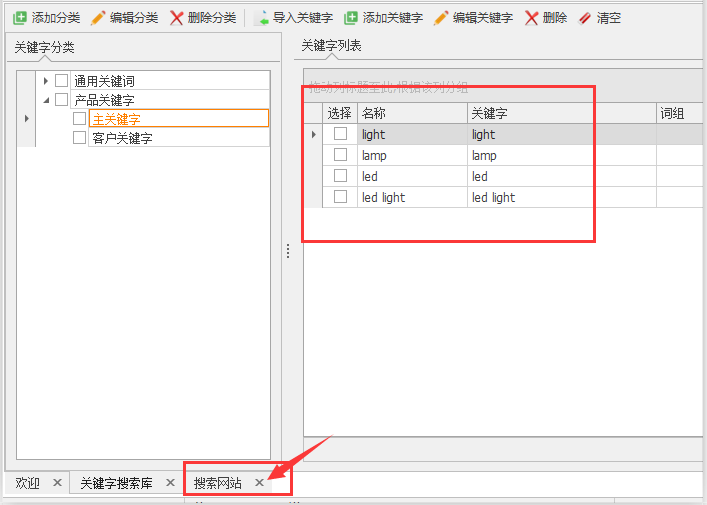Check the 通用关键词 category checkbox

[62, 81]
